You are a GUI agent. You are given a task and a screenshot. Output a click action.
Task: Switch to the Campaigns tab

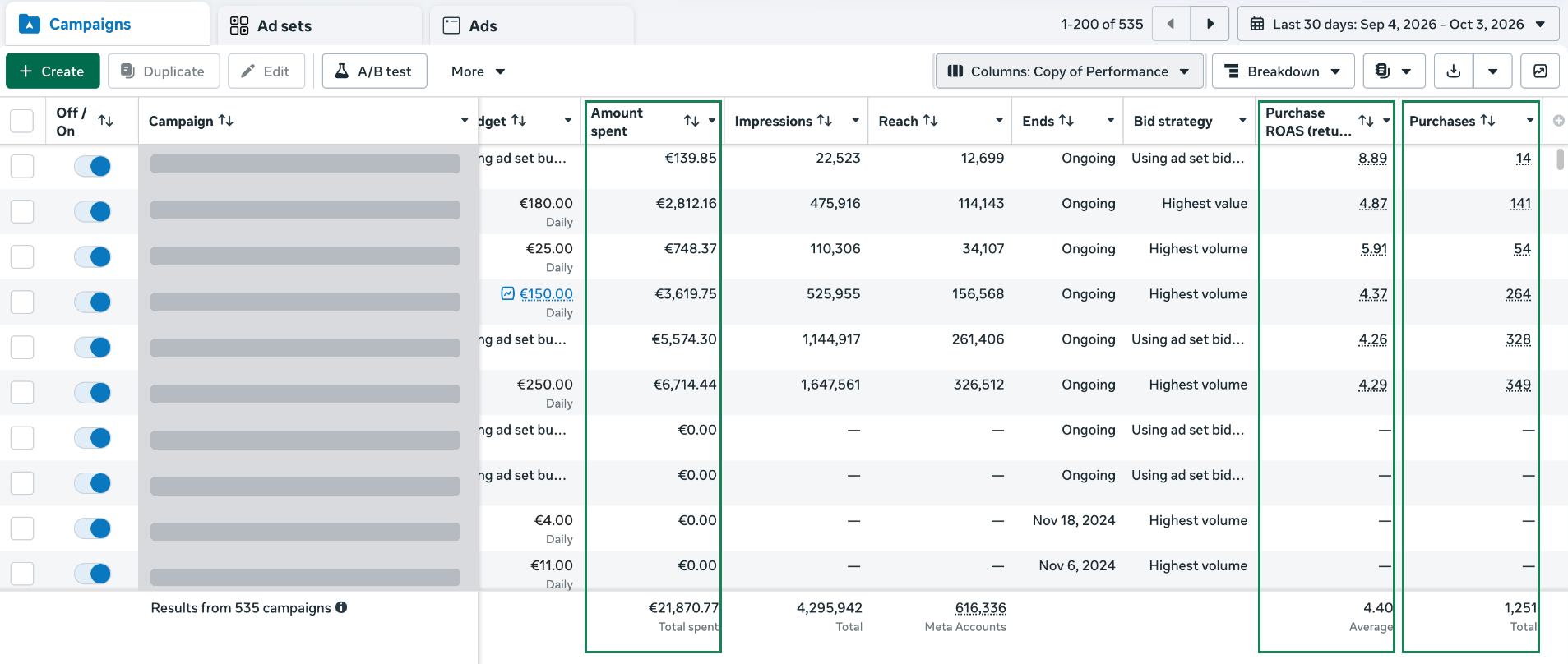108,24
